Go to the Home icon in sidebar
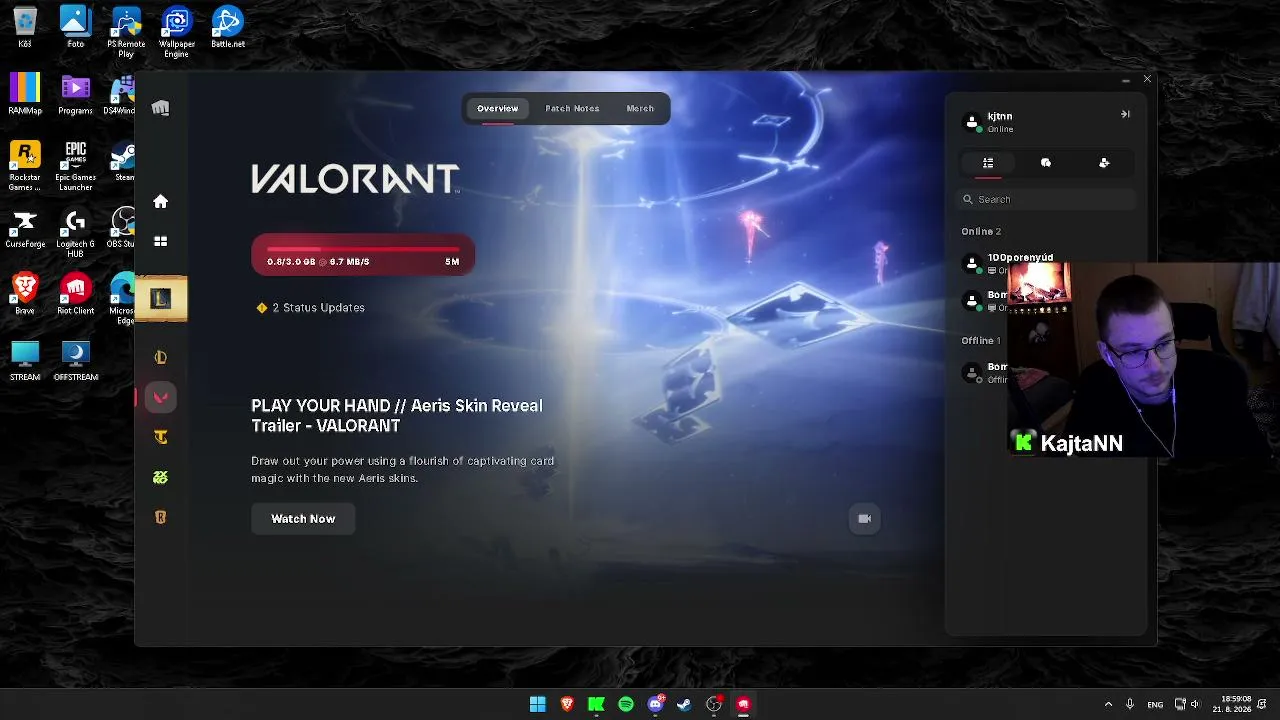The height and width of the screenshot is (720, 1280). pyautogui.click(x=160, y=201)
